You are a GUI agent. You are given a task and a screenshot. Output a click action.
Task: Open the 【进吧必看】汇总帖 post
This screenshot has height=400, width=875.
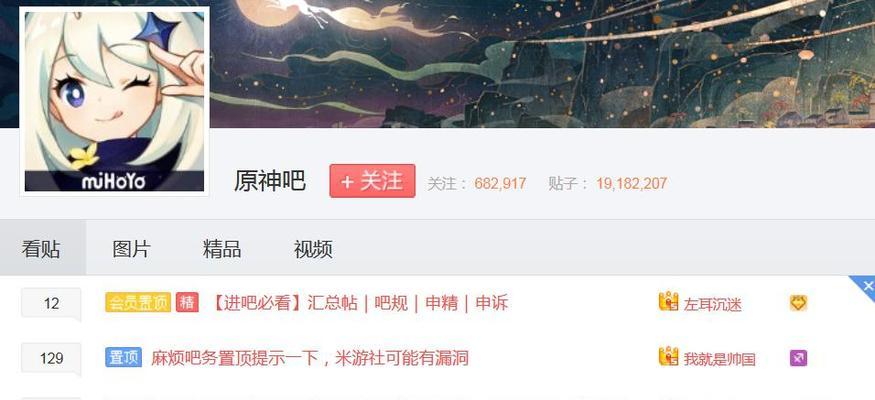coord(359,303)
